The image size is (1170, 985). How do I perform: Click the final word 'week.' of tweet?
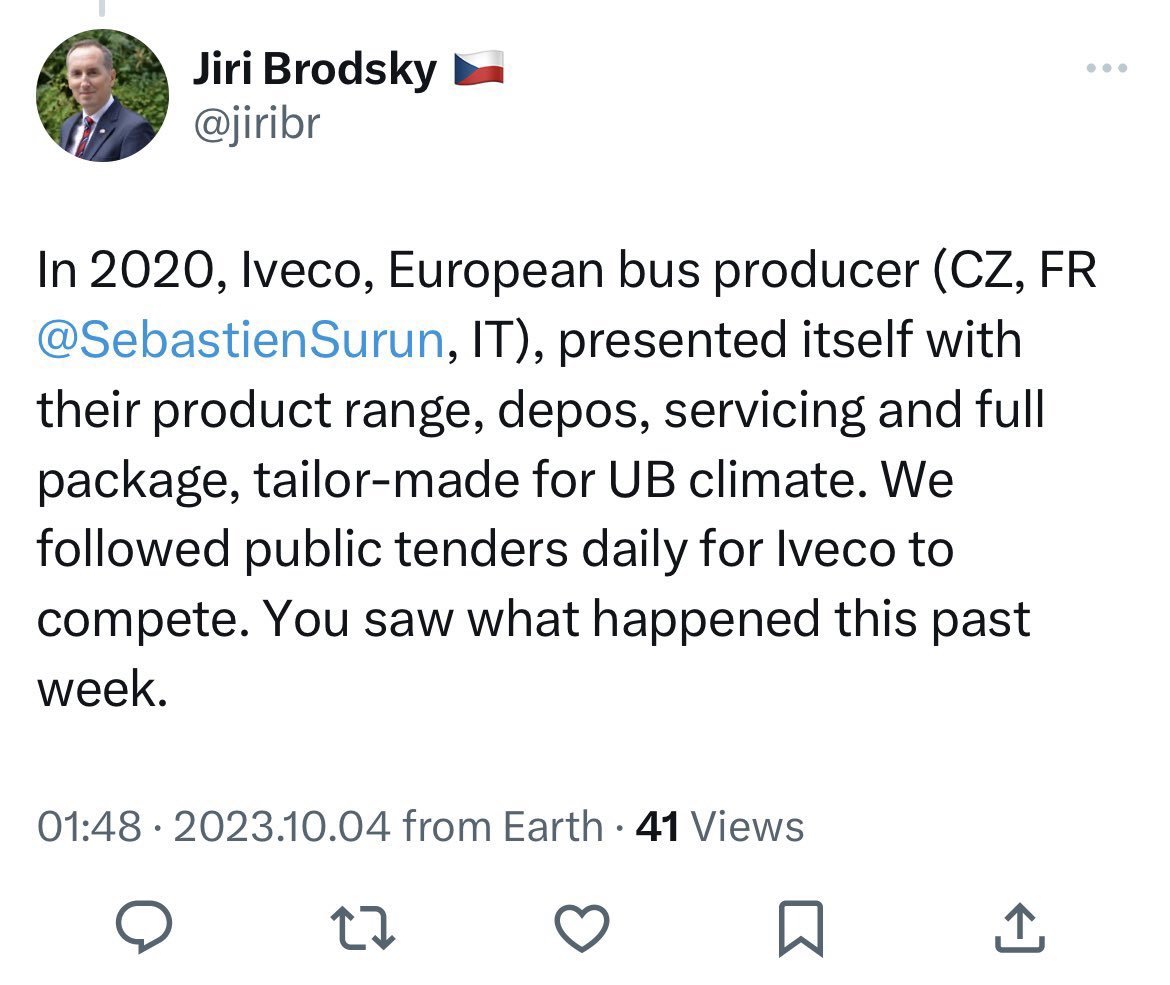click(101, 691)
